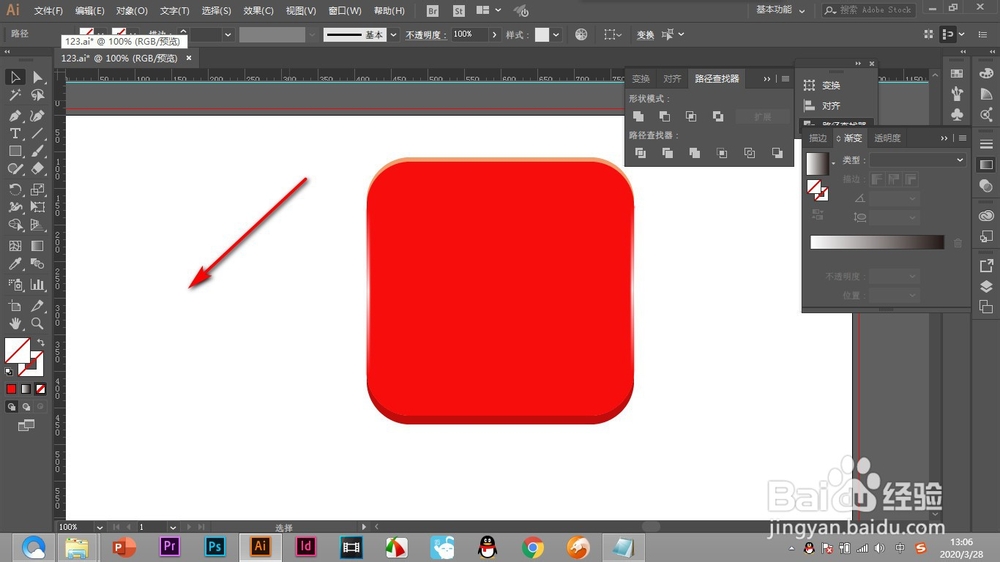Screen dimensions: 1000x562
Task: Select the Lasso tool
Action: tap(38, 96)
